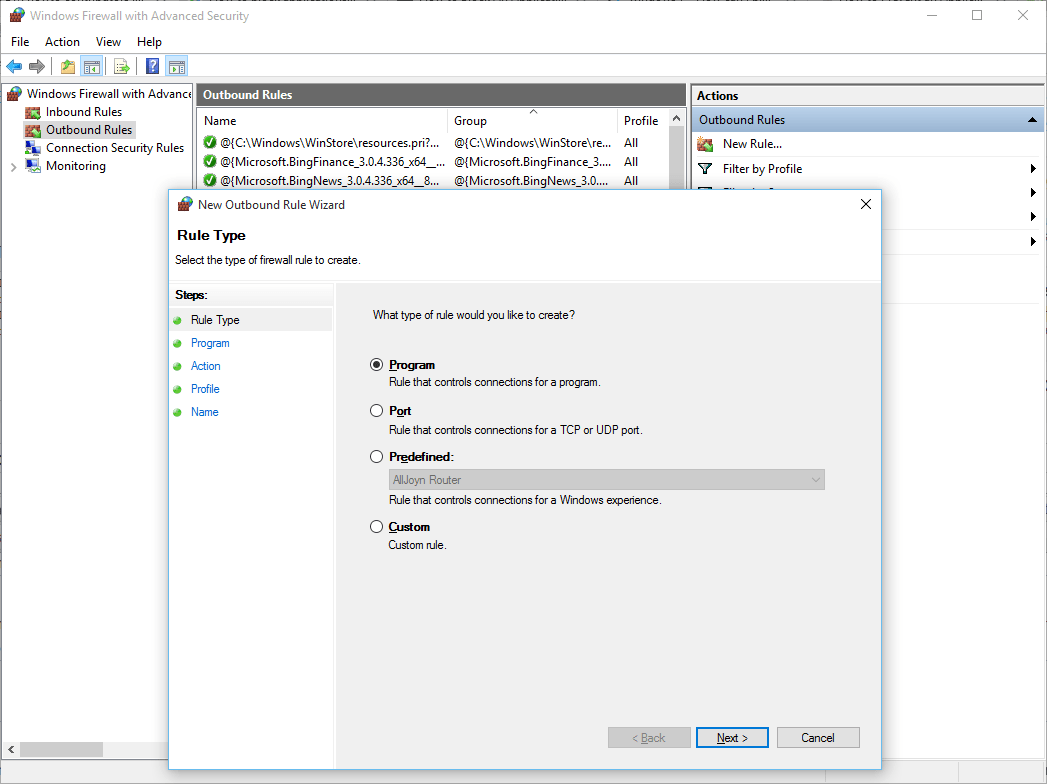Go to the Program step link
This screenshot has width=1047, height=784.
(x=210, y=343)
